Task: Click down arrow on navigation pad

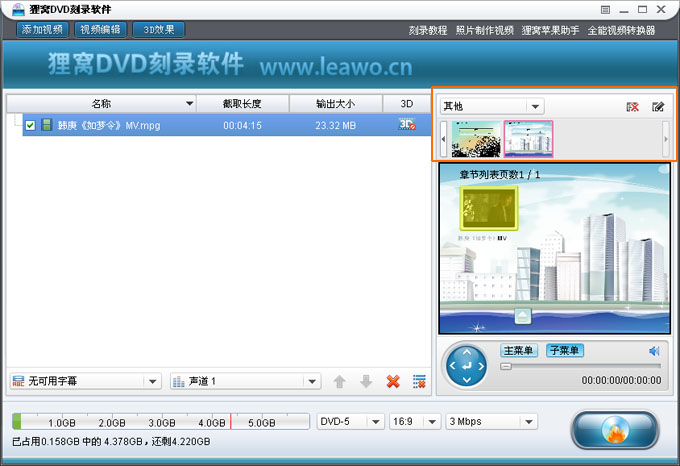Action: click(466, 380)
